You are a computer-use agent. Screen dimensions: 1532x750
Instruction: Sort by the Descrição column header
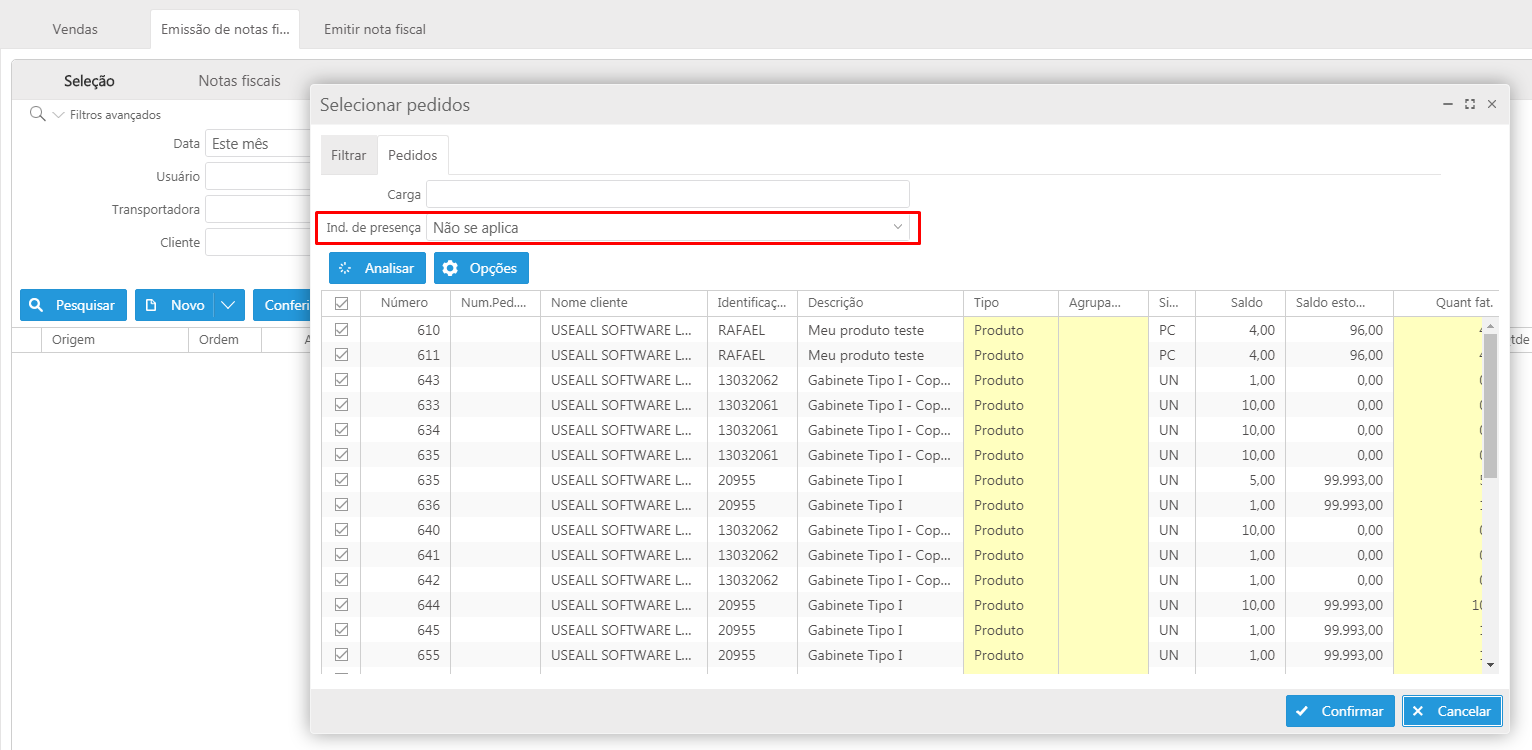880,303
